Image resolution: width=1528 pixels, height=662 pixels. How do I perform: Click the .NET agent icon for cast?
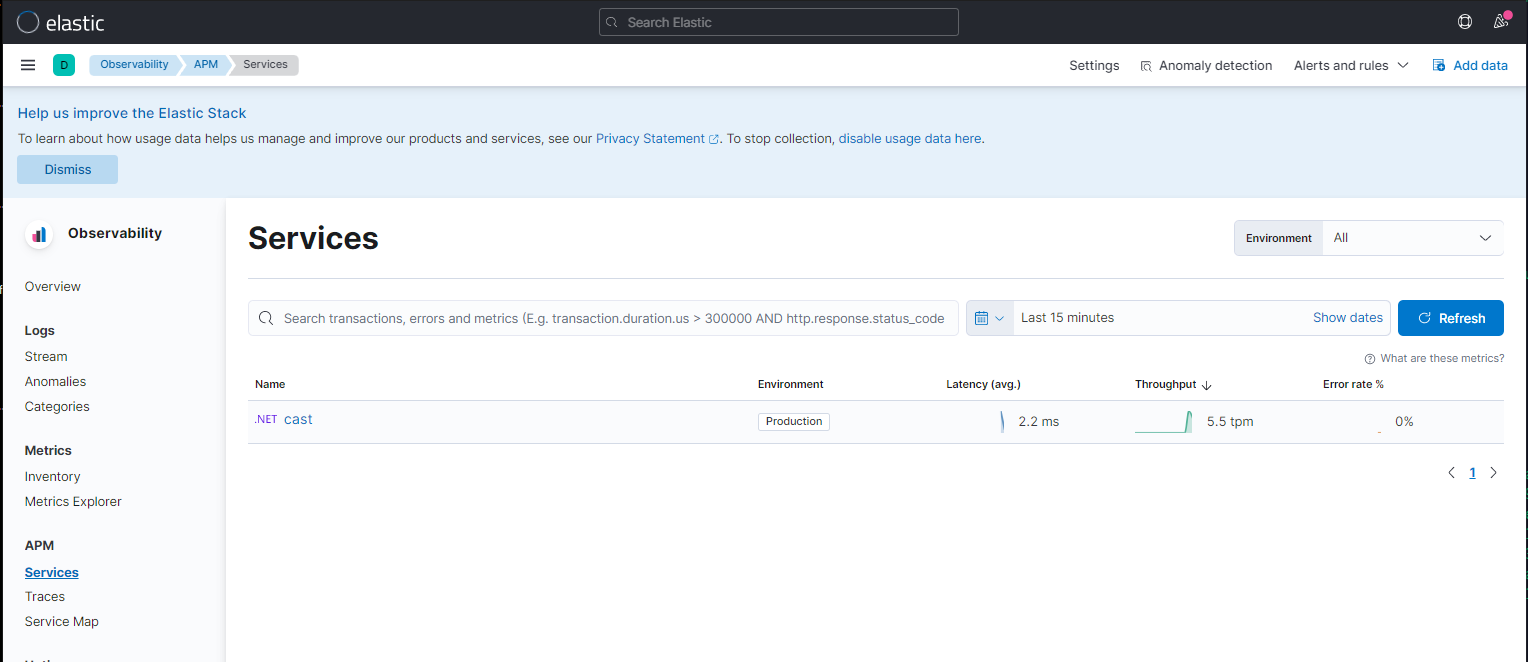tap(265, 420)
